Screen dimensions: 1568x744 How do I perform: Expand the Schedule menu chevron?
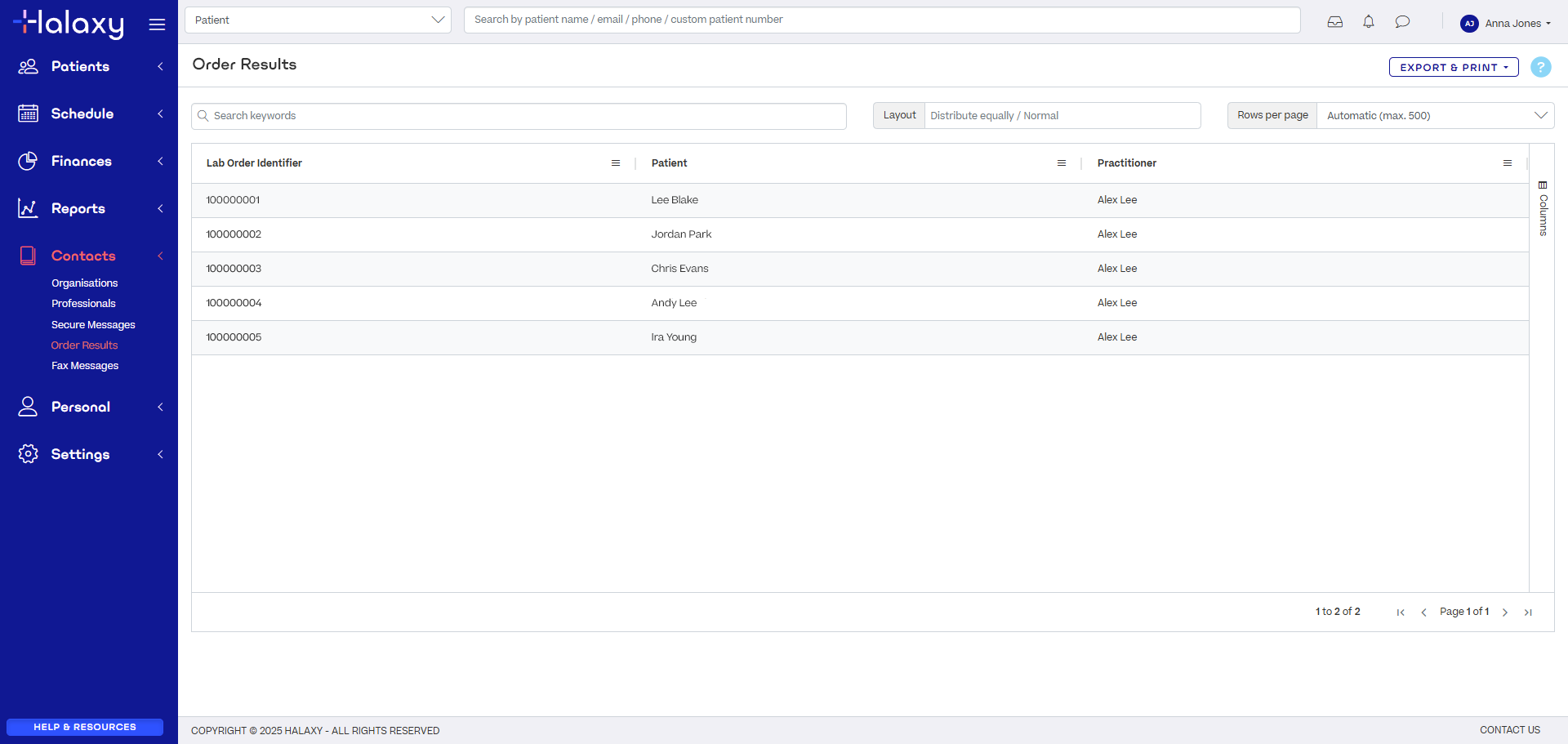pyautogui.click(x=160, y=114)
